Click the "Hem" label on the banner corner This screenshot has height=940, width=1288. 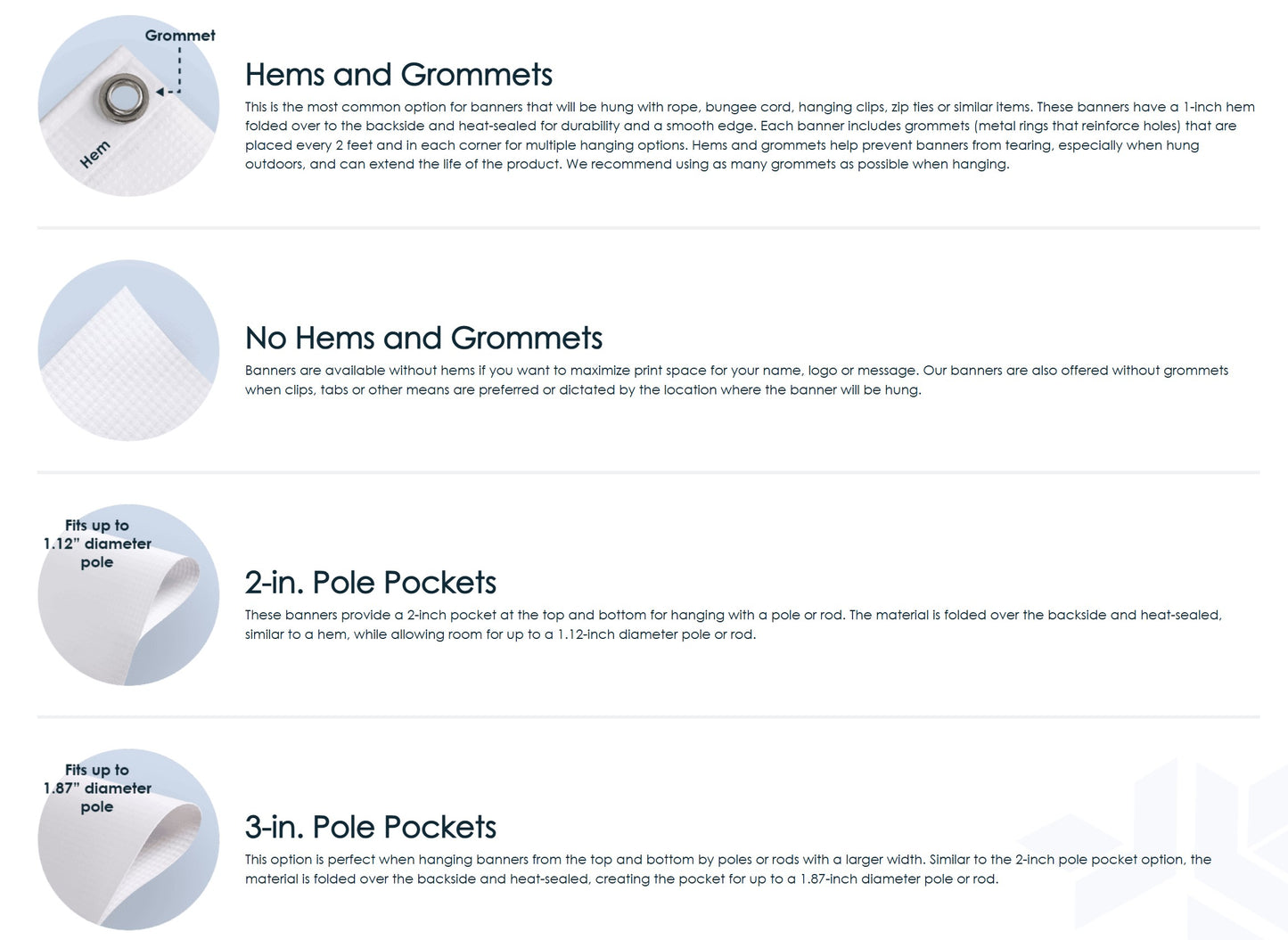(95, 154)
